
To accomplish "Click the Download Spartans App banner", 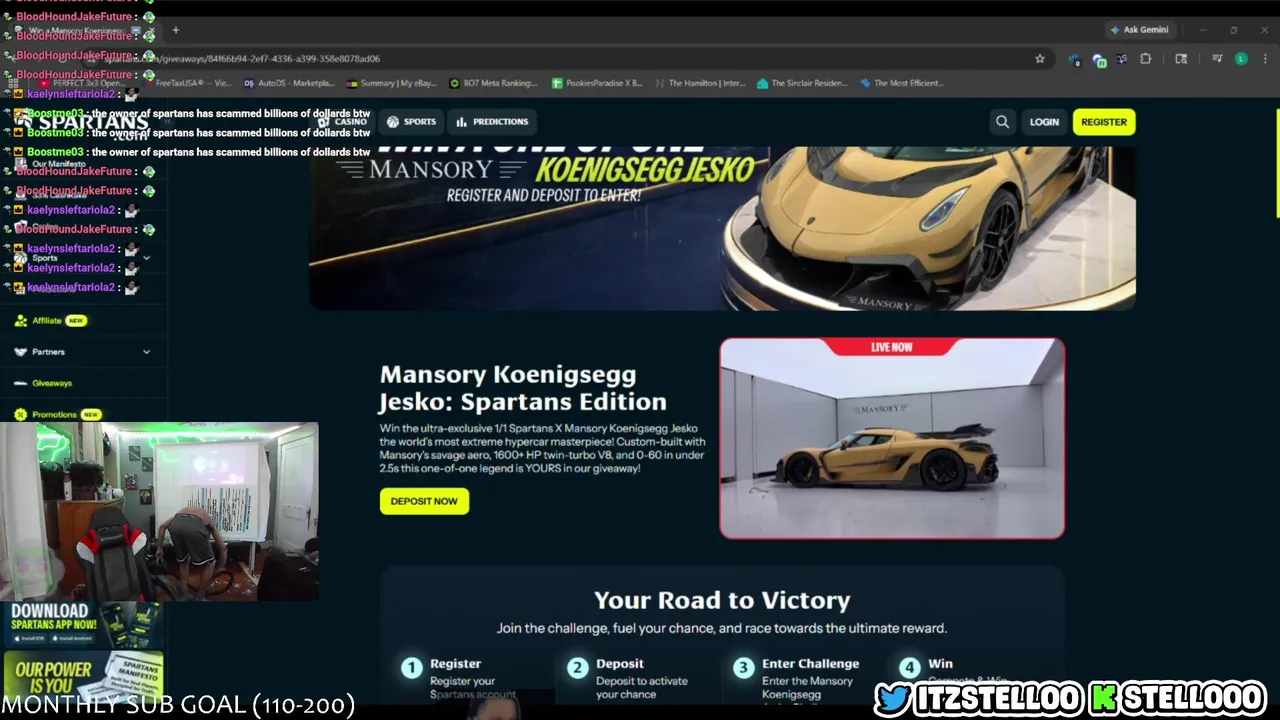I will tap(82, 624).
